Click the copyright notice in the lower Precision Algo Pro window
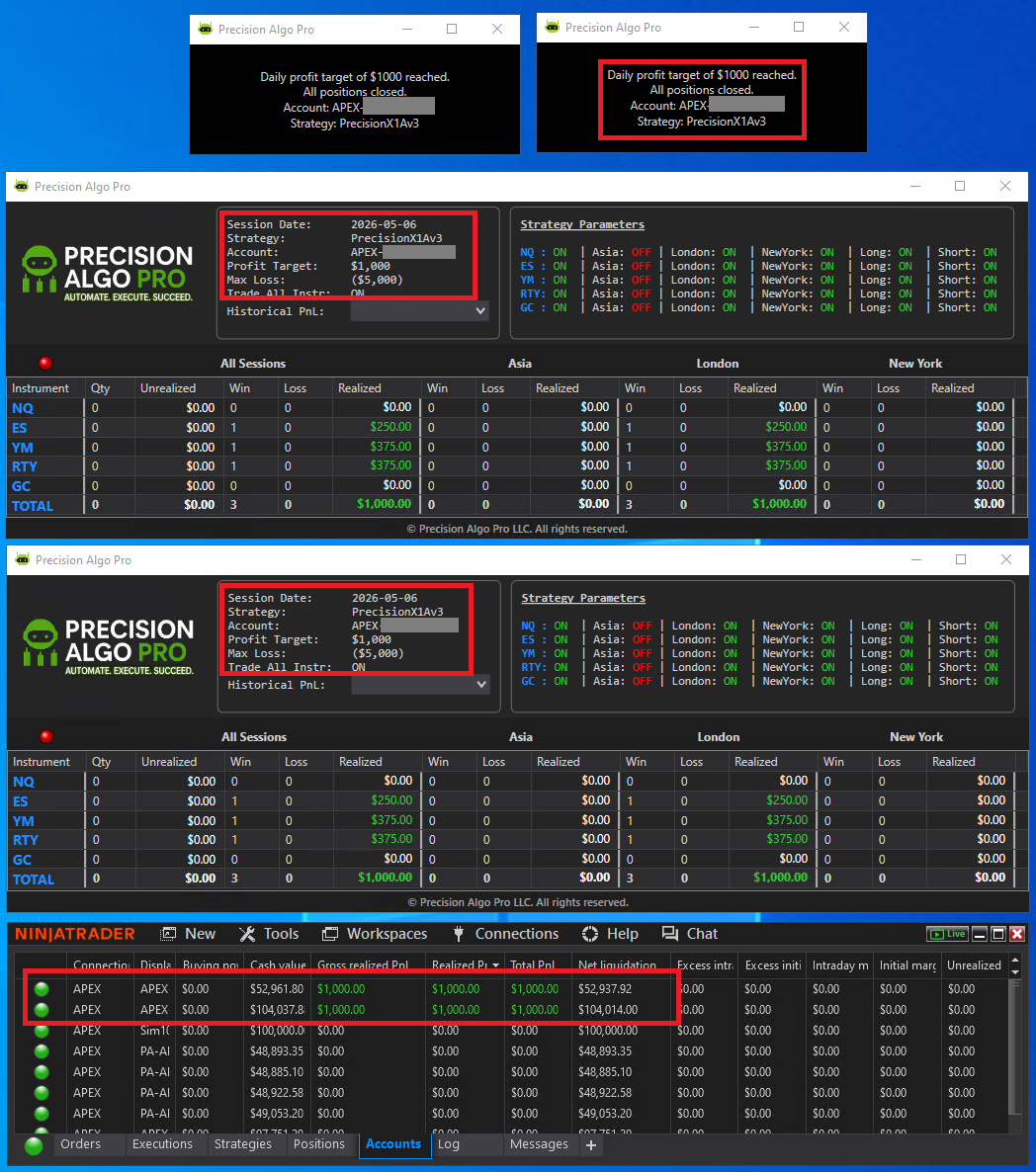The width and height of the screenshot is (1036, 1172). click(x=518, y=902)
